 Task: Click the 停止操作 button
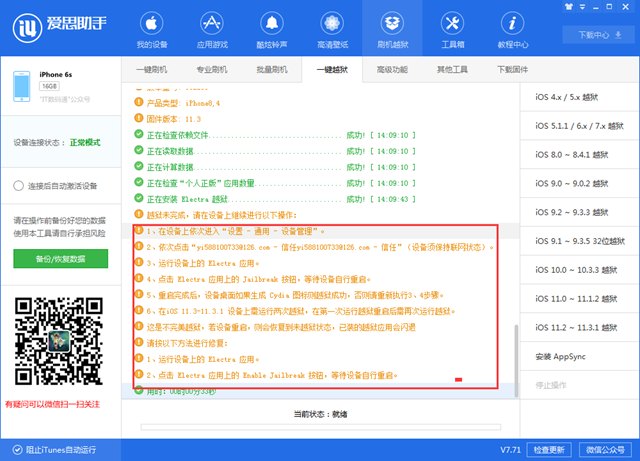pyautogui.click(x=580, y=385)
